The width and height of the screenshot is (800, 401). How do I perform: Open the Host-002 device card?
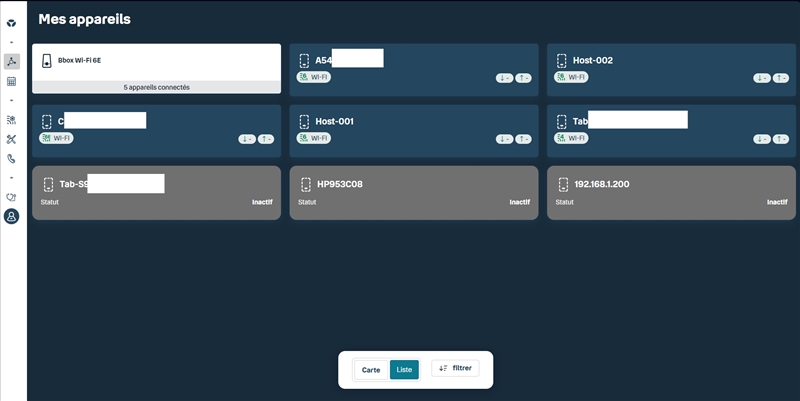point(671,70)
